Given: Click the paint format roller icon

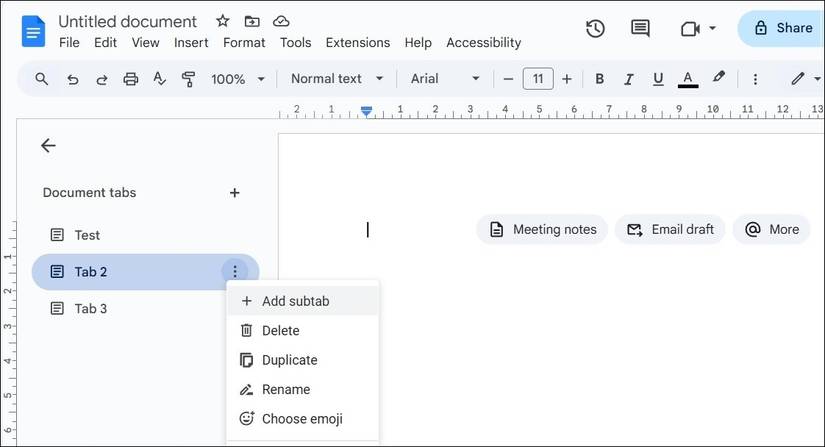Looking at the screenshot, I should (188, 79).
